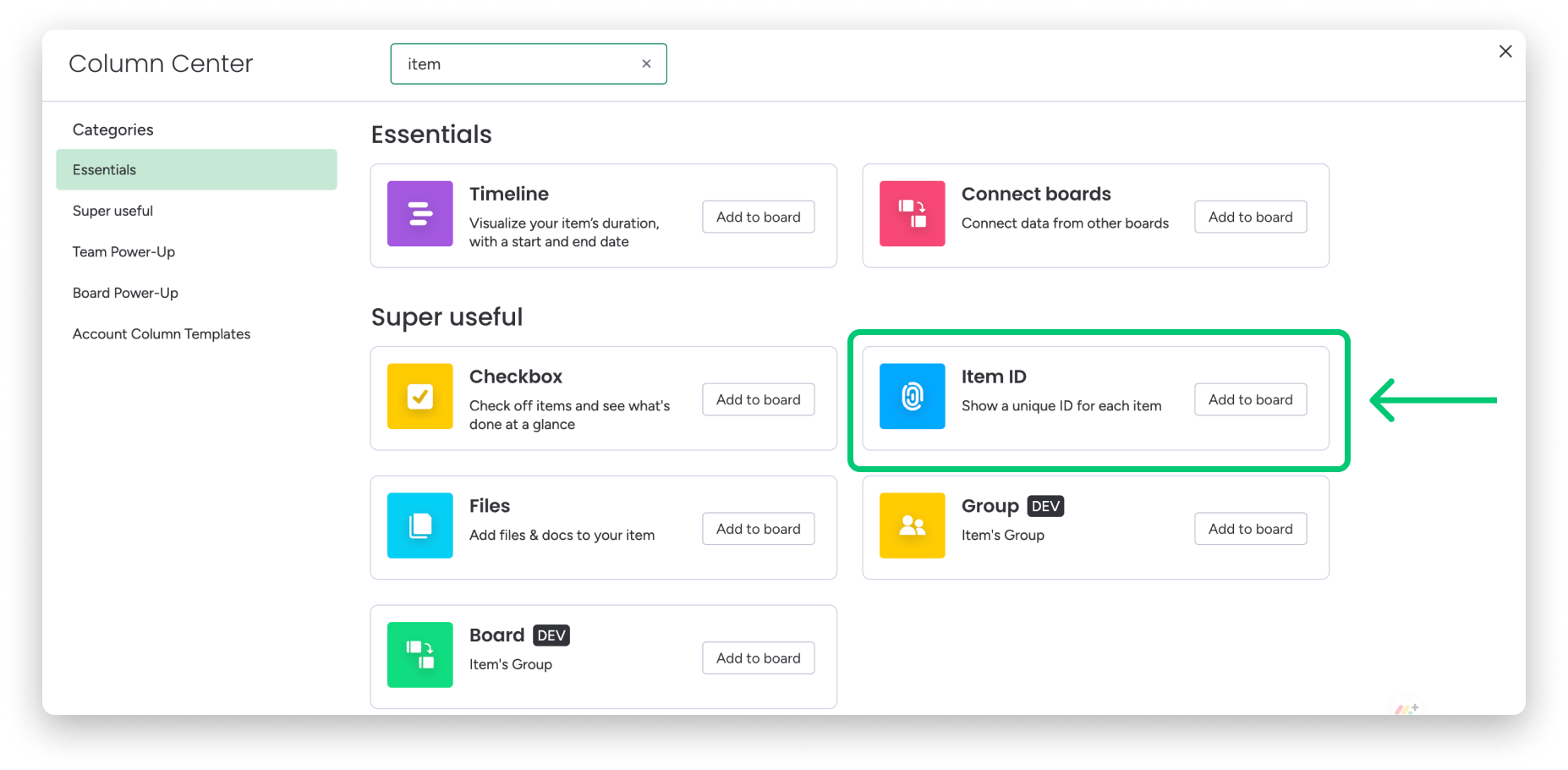Add Files column to board
Screen dimensions: 1568x770
[758, 529]
